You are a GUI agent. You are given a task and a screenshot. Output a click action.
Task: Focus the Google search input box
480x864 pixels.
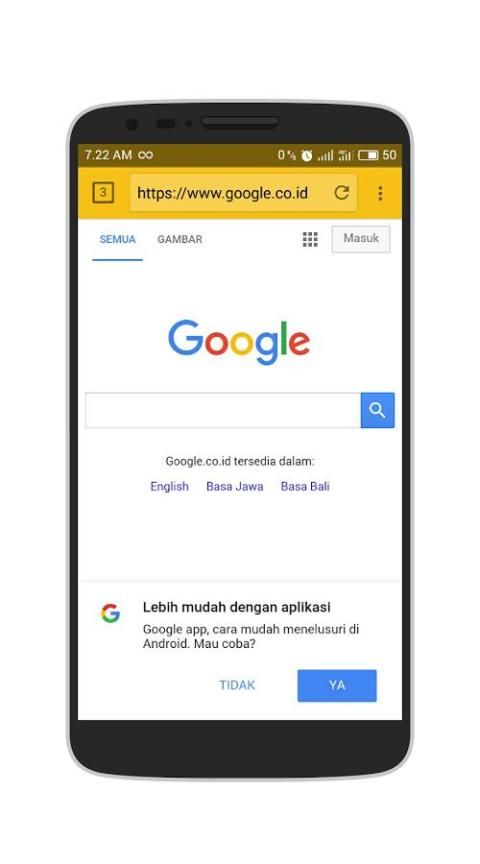pos(223,410)
